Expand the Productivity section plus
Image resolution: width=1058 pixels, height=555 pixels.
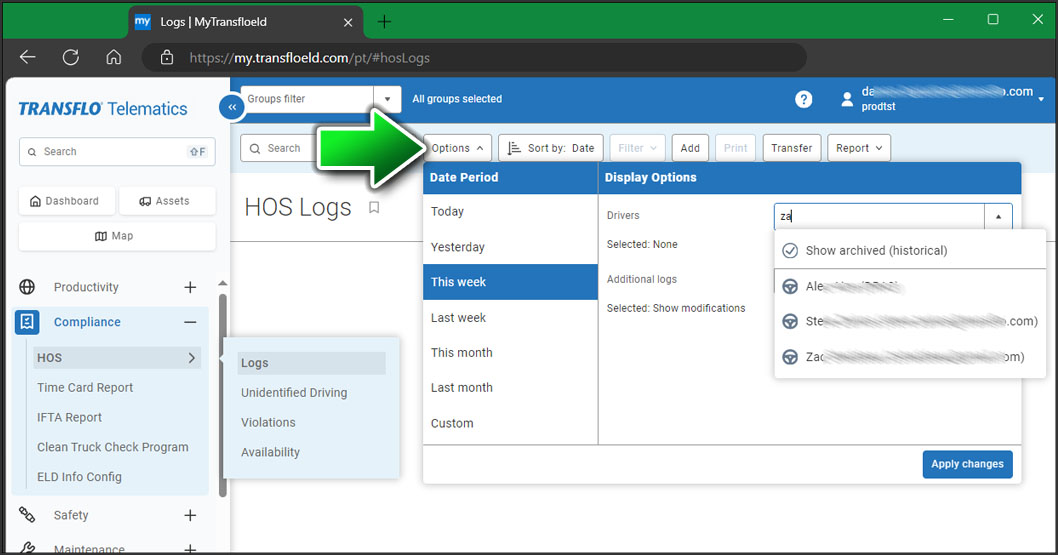coord(190,287)
